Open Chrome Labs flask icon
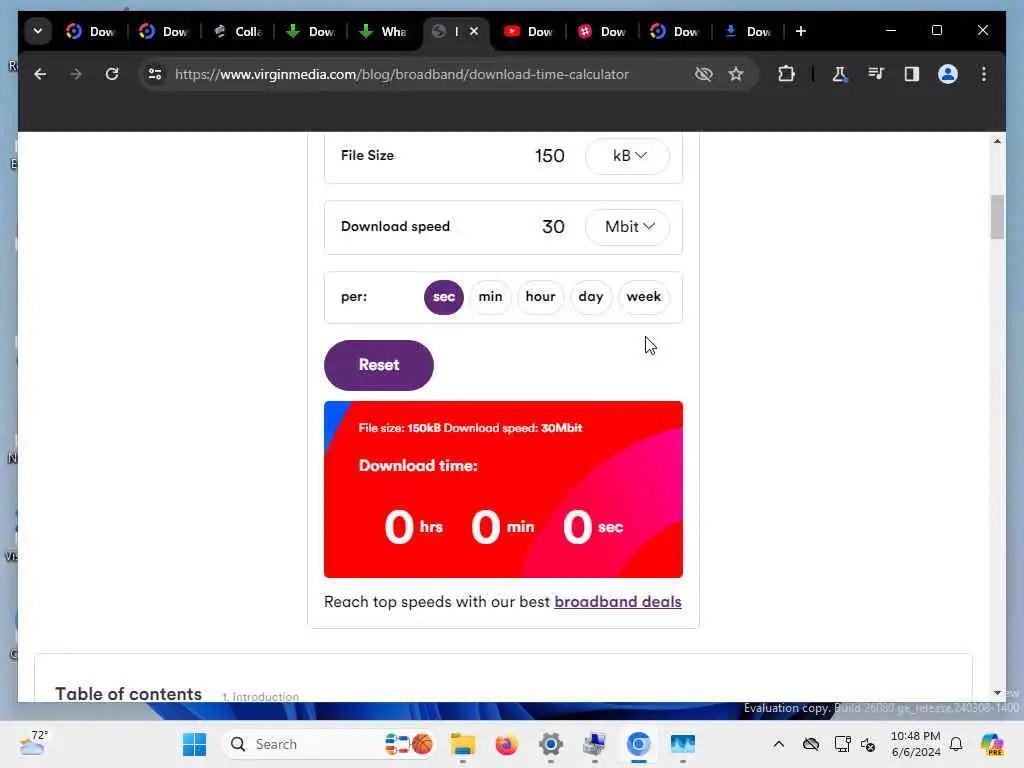The image size is (1024, 768). 839,74
